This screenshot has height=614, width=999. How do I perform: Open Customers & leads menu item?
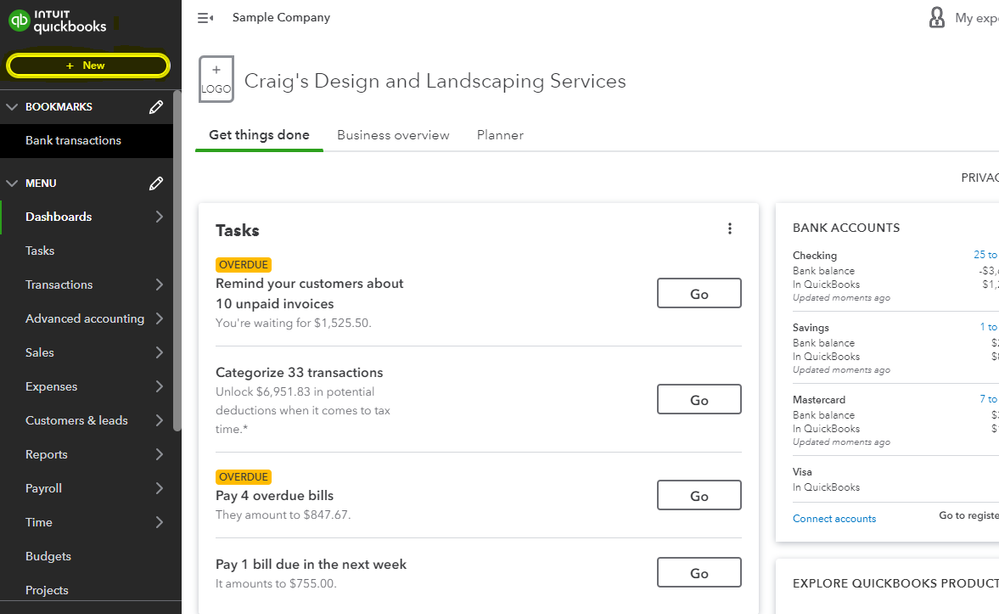[x=76, y=420]
